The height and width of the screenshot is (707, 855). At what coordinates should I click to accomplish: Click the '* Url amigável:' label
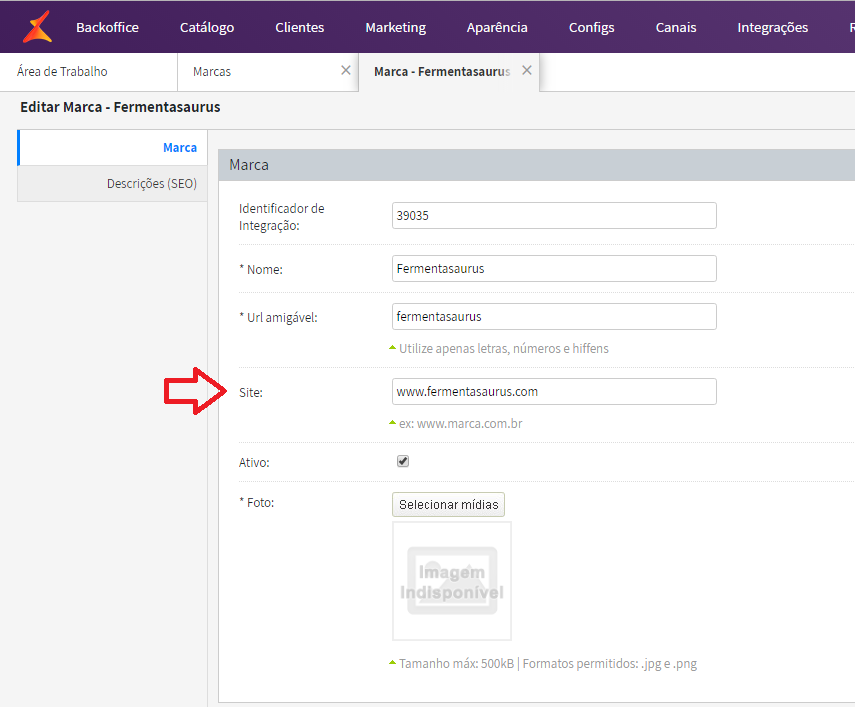278,317
